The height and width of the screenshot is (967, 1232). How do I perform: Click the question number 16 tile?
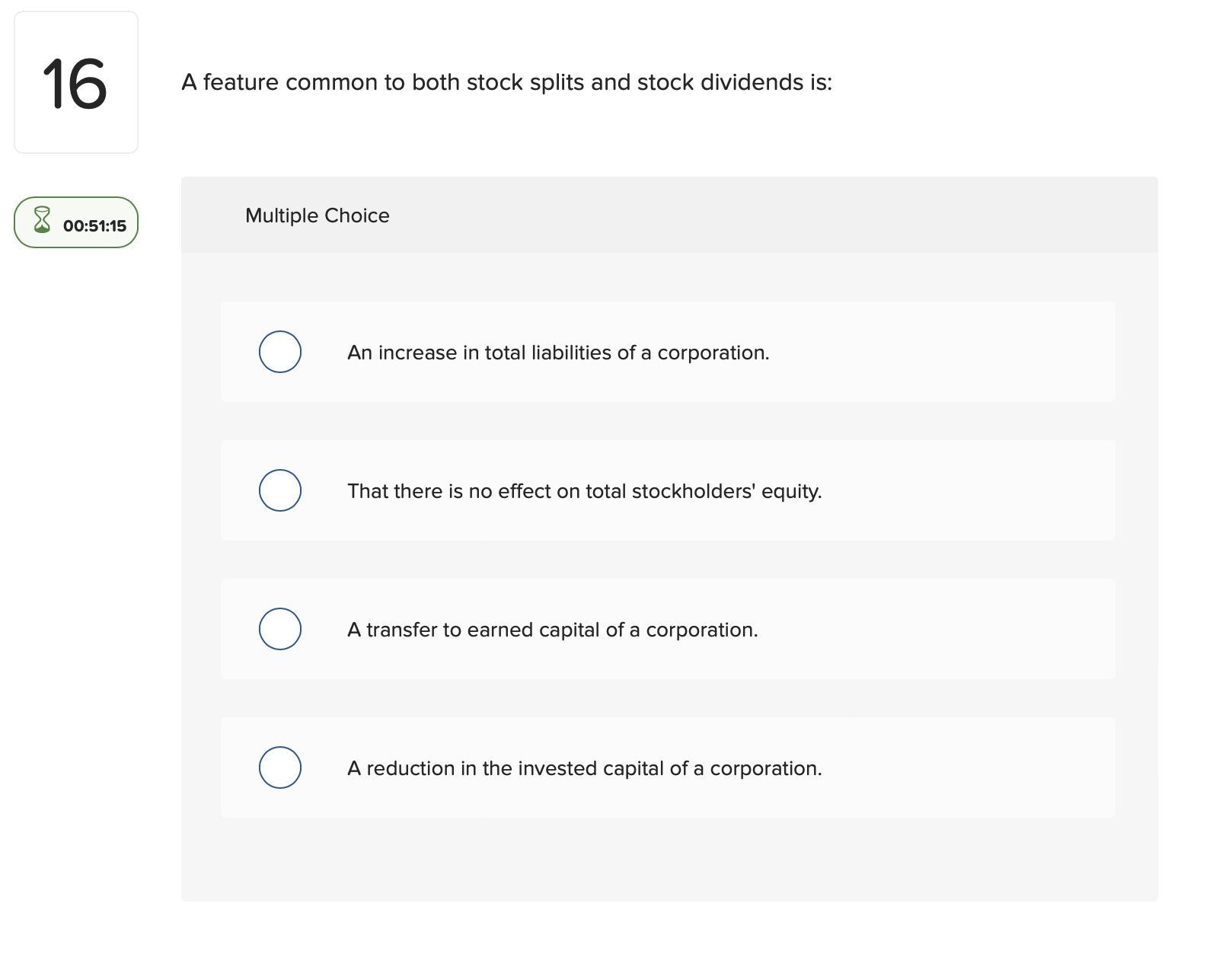click(76, 80)
